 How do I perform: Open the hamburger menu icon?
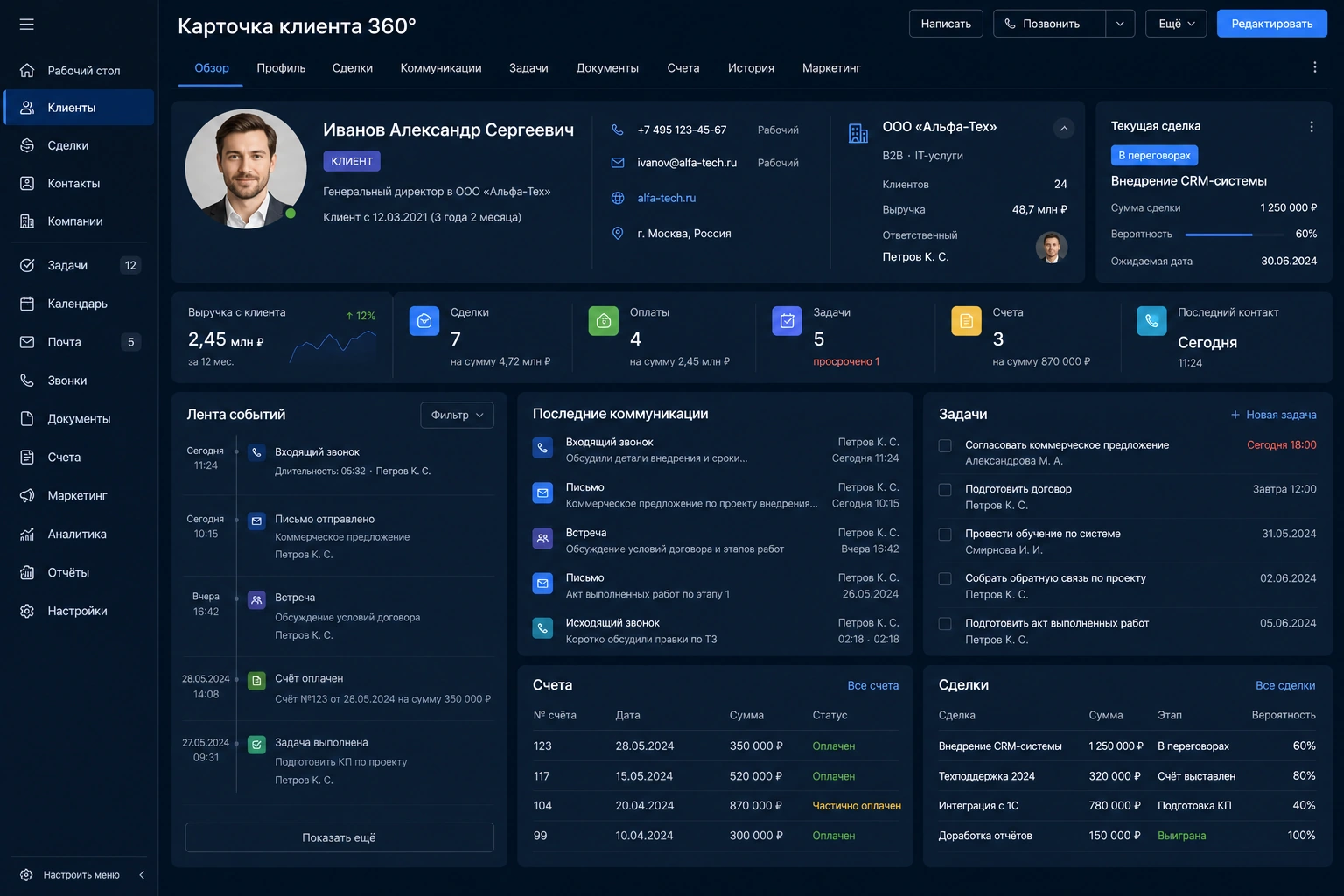(27, 24)
